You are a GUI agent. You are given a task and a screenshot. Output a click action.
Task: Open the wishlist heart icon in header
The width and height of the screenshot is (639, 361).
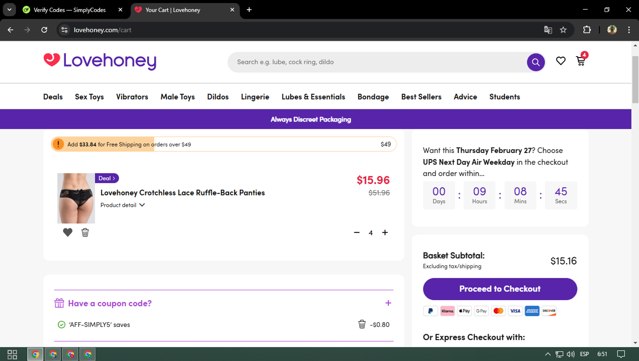[x=561, y=61]
